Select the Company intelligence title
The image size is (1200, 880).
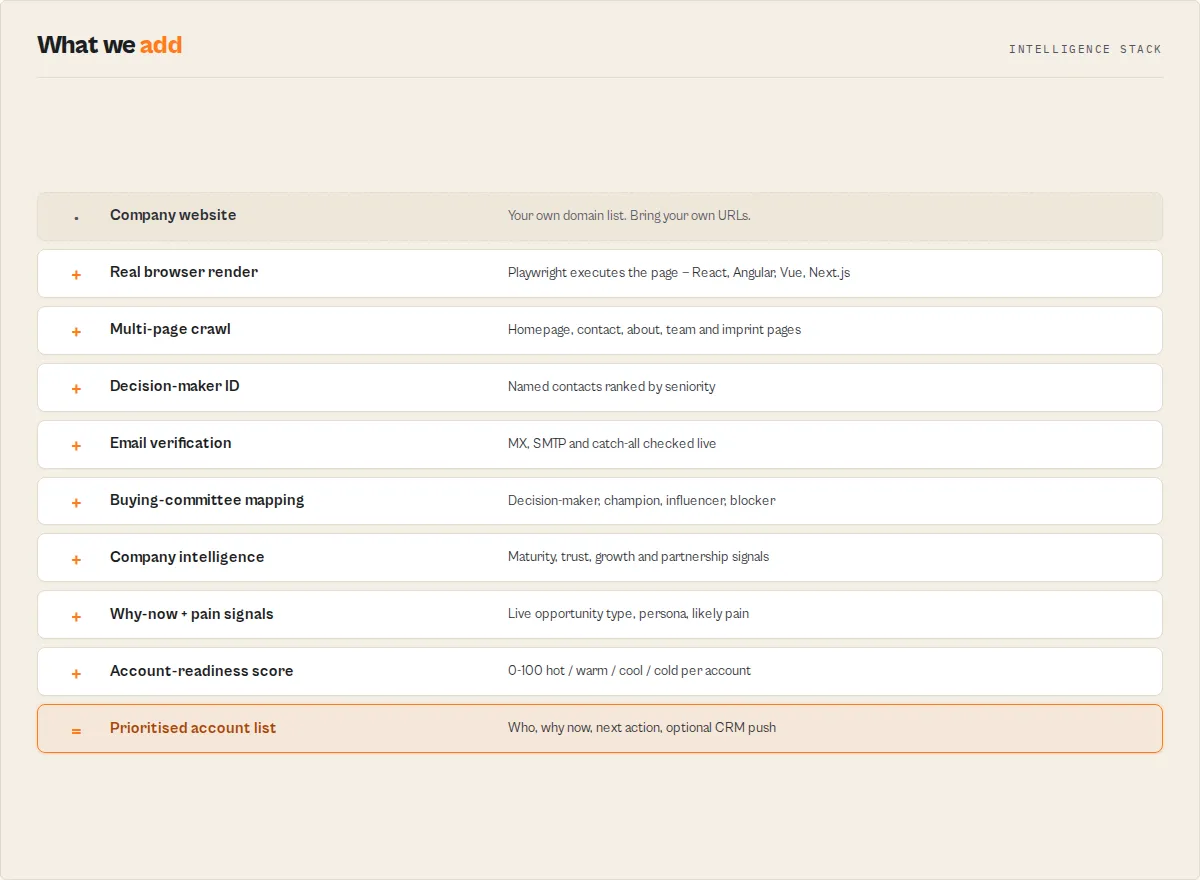[x=187, y=557]
